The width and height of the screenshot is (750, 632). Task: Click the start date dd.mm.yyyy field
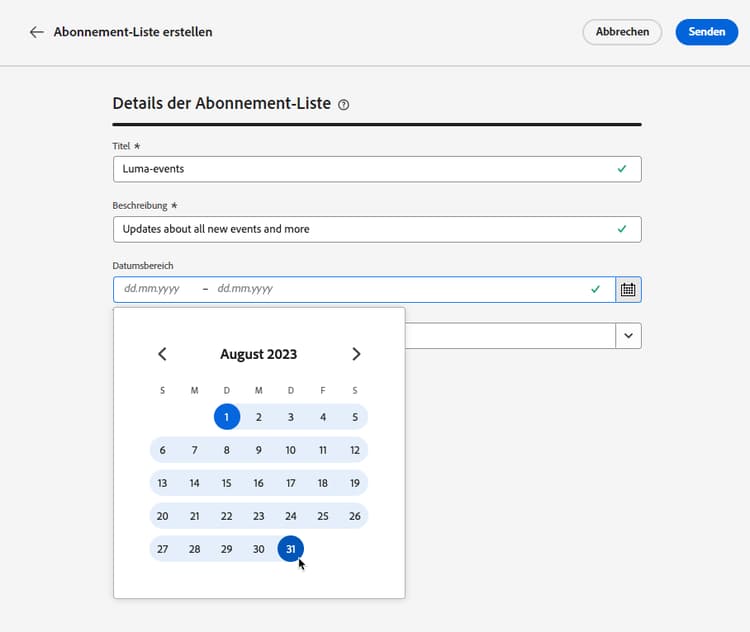pyautogui.click(x=152, y=289)
